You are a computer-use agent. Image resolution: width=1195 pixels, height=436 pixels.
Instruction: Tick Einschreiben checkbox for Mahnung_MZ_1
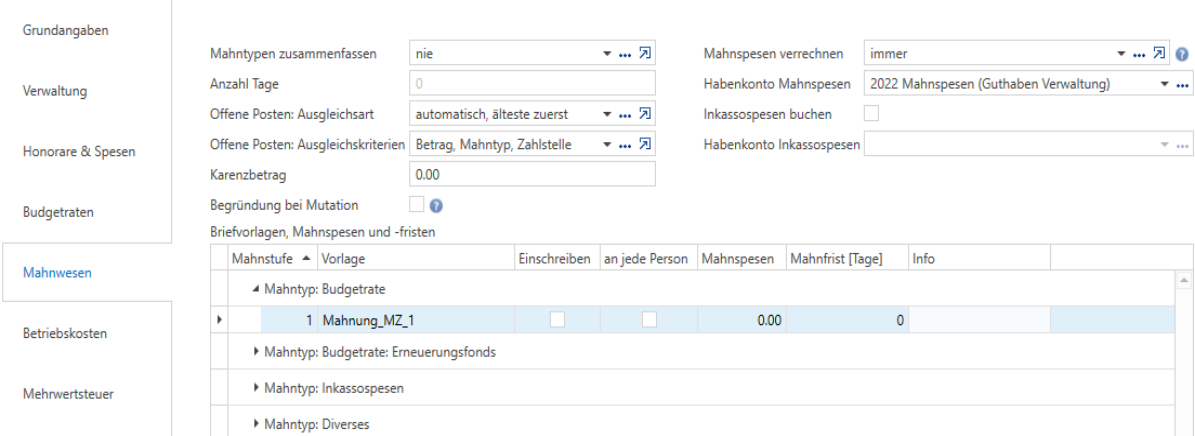[x=558, y=320]
